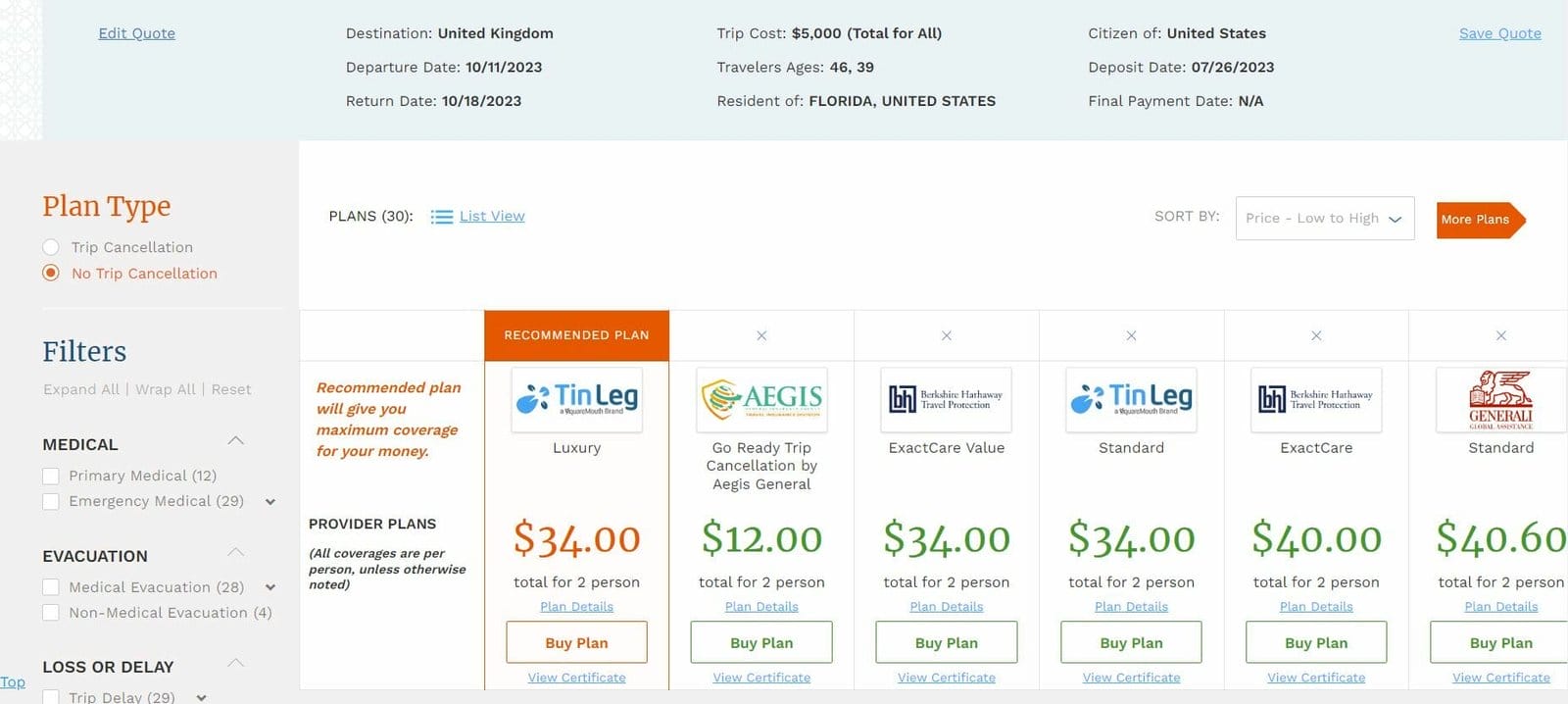Image resolution: width=1568 pixels, height=704 pixels.
Task: Click the Generali Global Assistance logo
Action: click(1500, 399)
